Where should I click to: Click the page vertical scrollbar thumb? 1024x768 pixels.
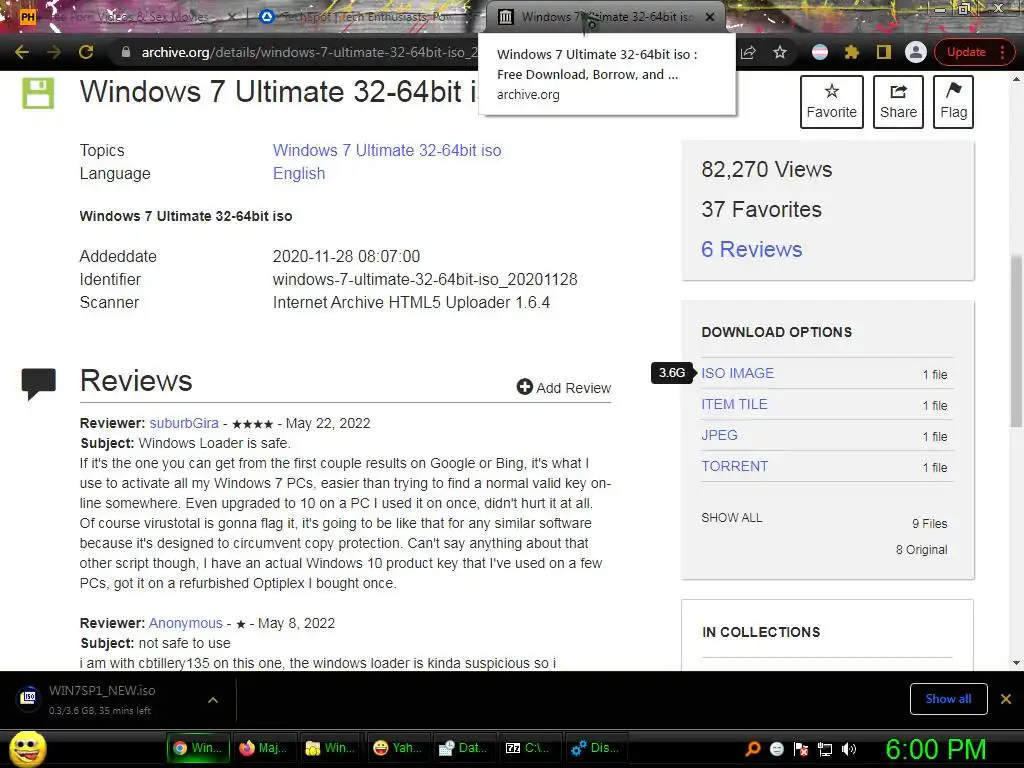1016,341
